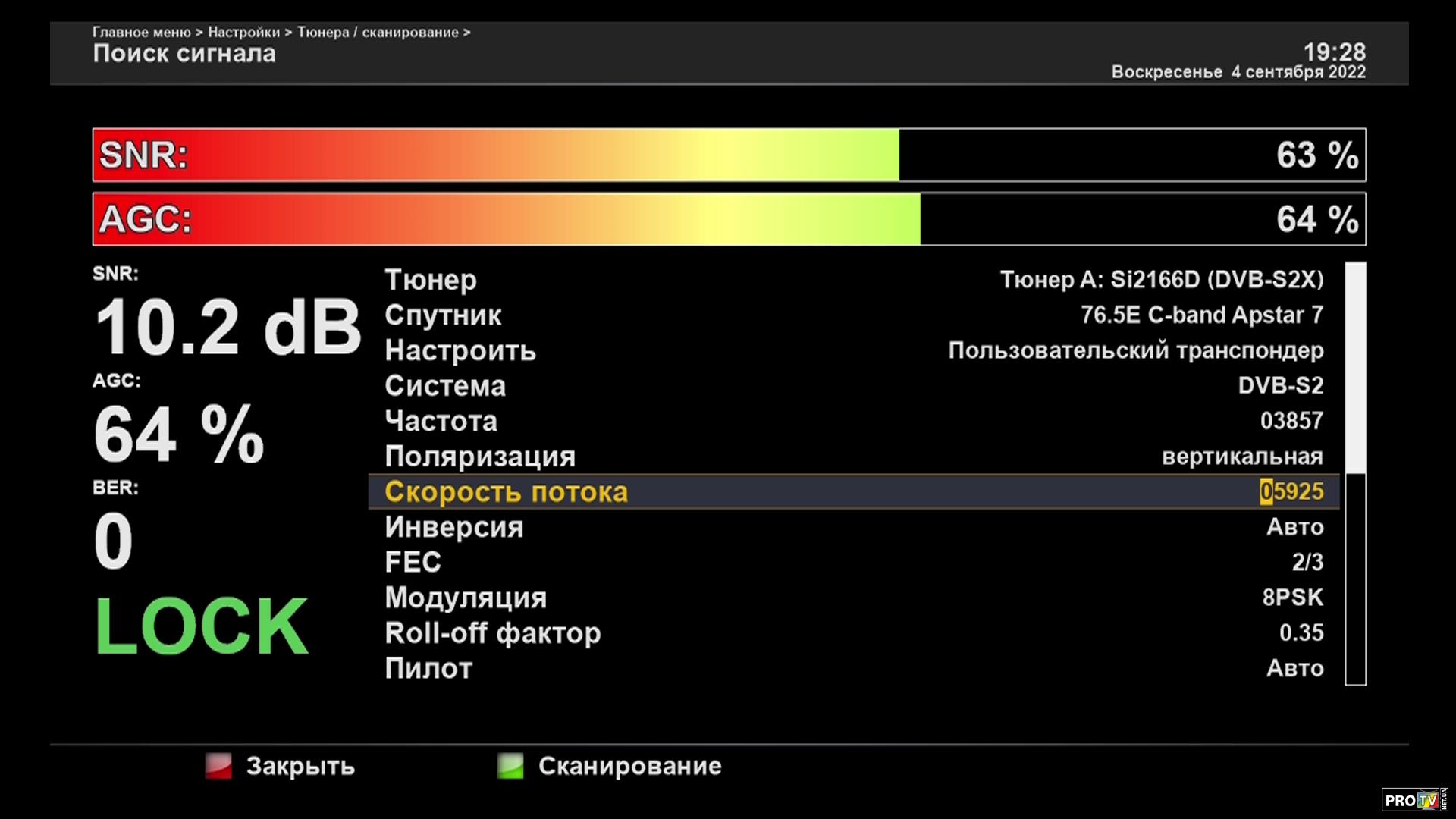Edit the Частота 03857 field

tap(1291, 421)
